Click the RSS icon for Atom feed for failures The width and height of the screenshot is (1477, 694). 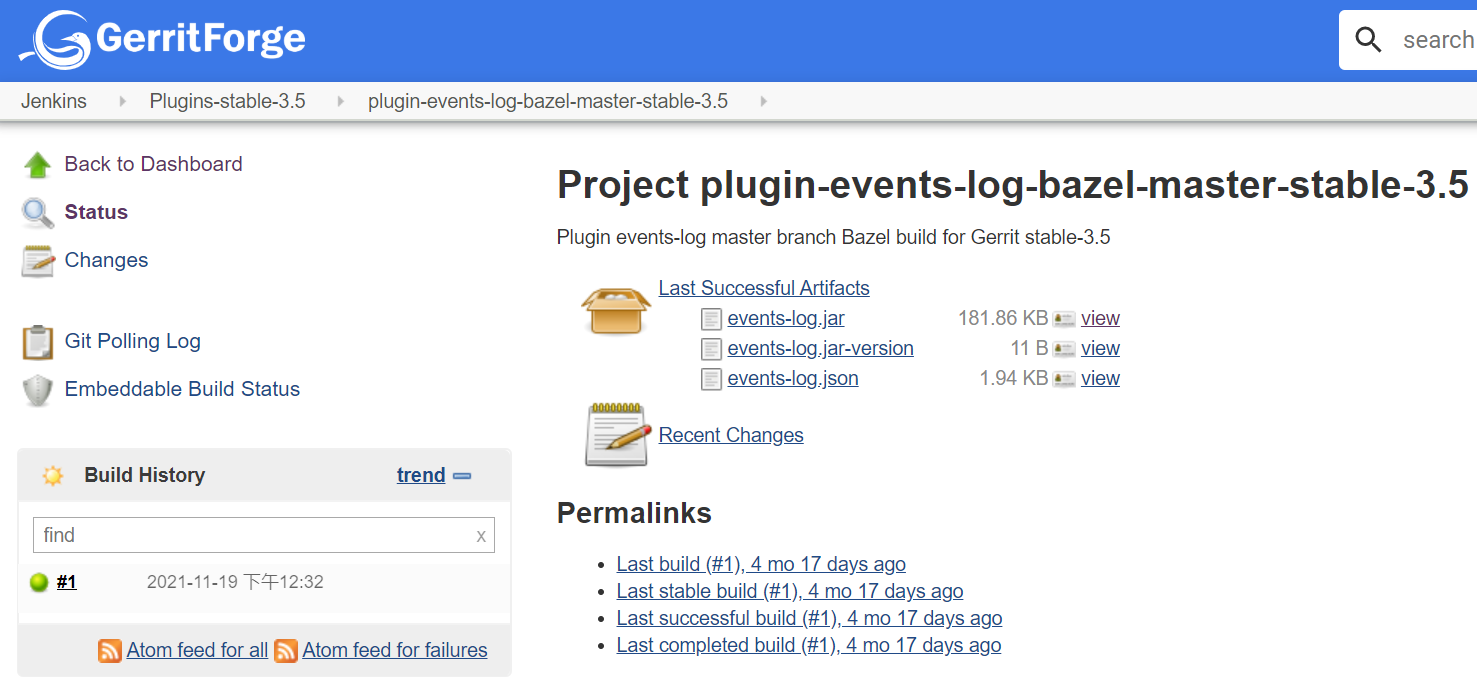click(286, 650)
